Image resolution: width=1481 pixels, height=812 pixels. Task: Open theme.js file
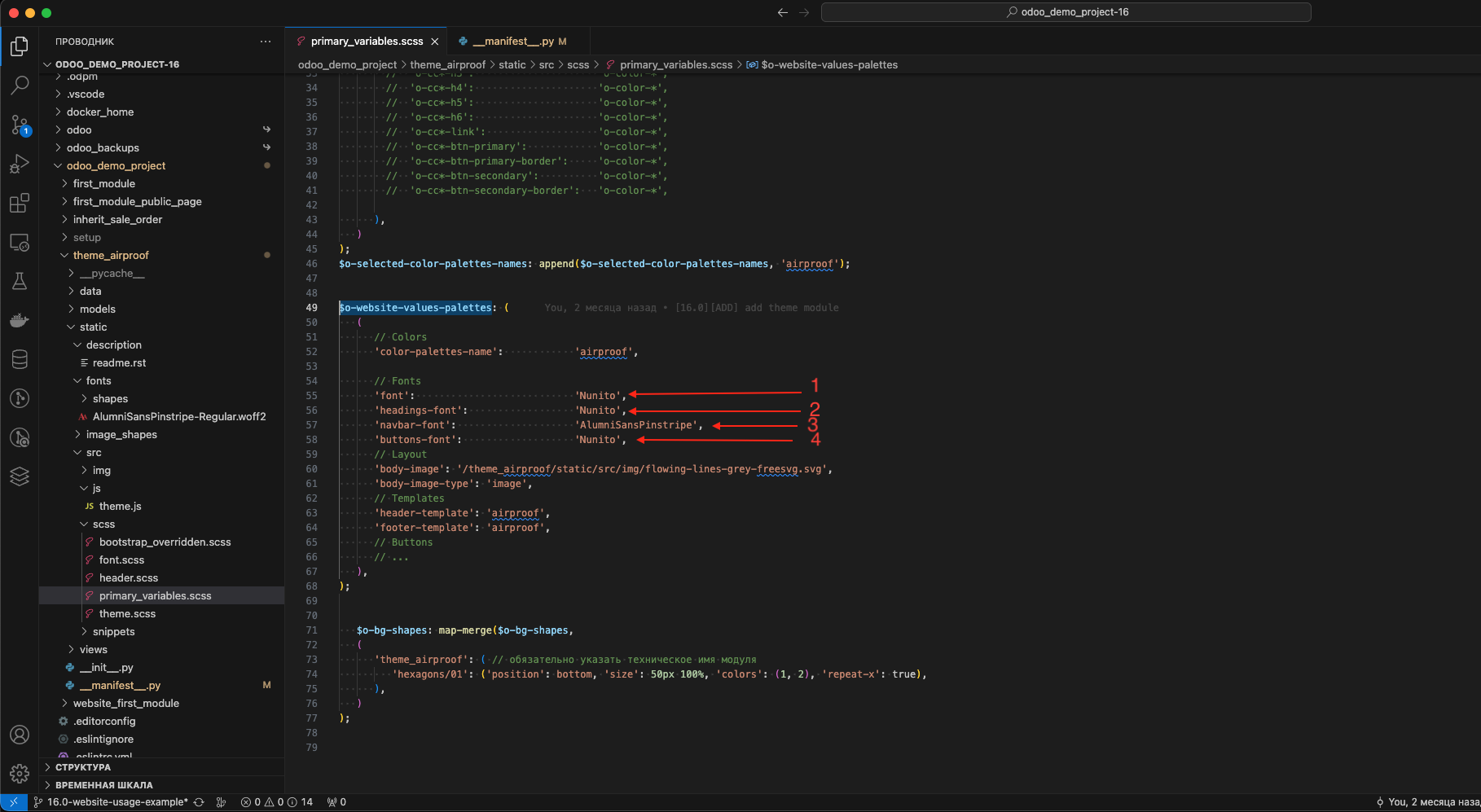[161, 507]
